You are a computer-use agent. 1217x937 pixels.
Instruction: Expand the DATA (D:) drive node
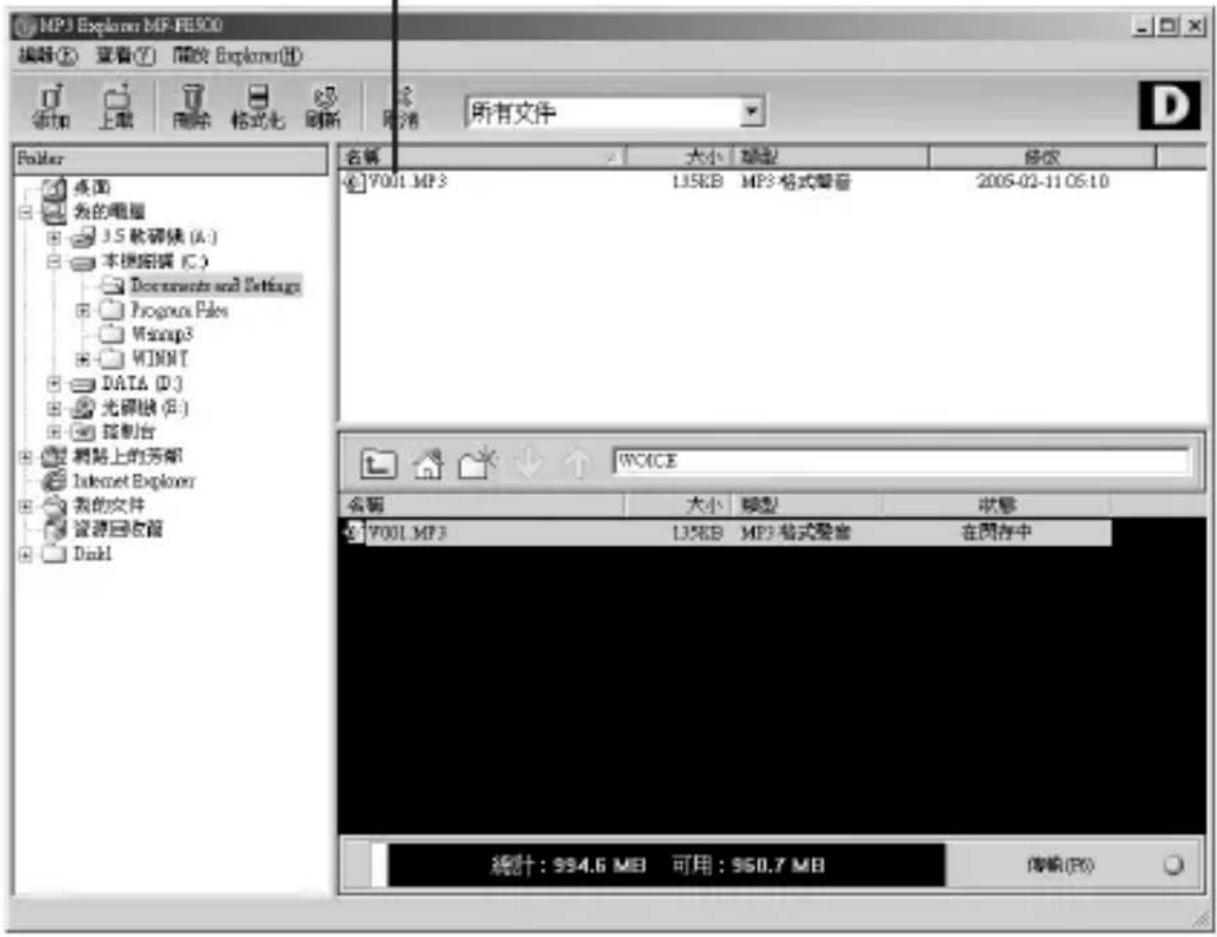pos(56,383)
